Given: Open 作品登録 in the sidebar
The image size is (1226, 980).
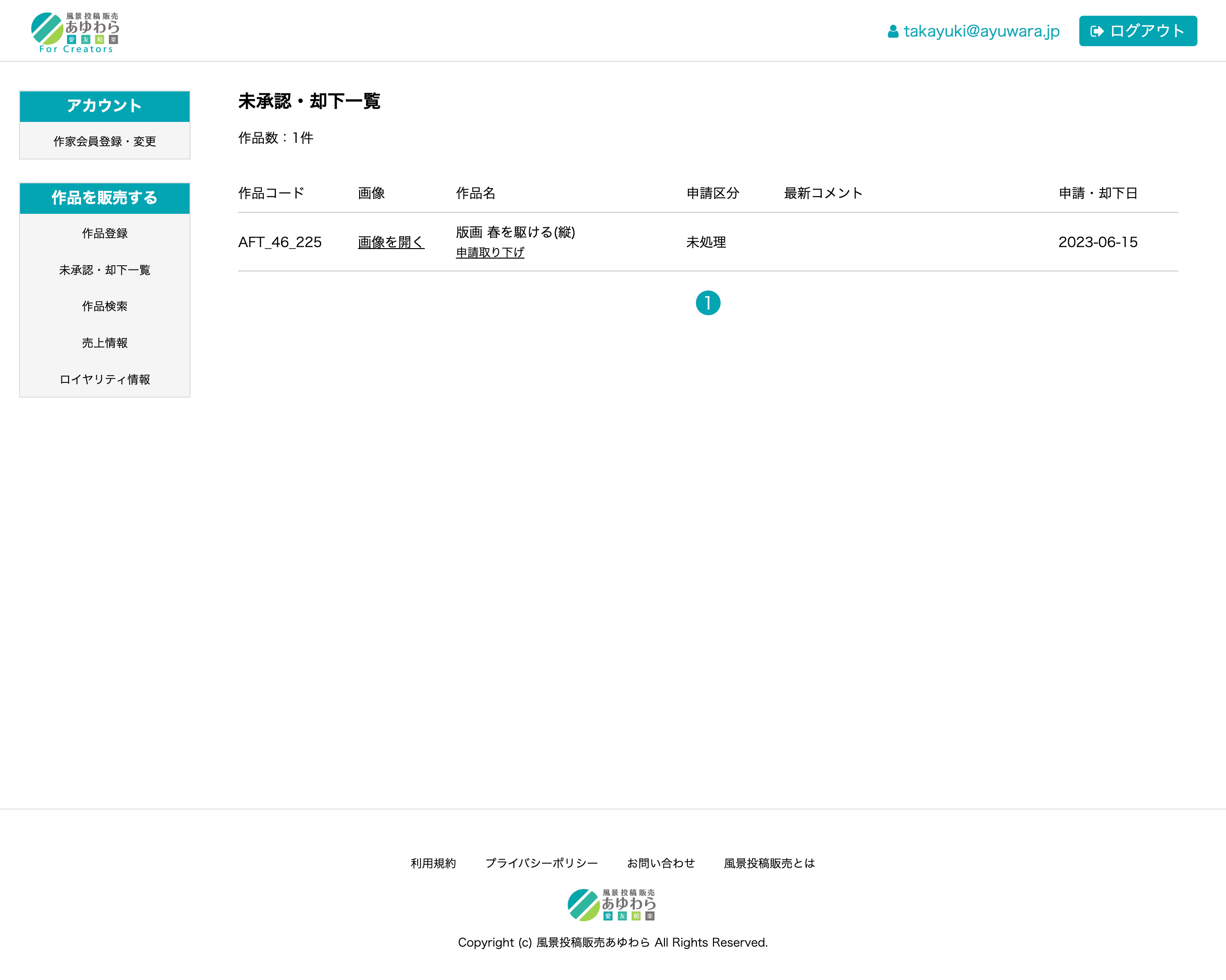Looking at the screenshot, I should tap(105, 233).
